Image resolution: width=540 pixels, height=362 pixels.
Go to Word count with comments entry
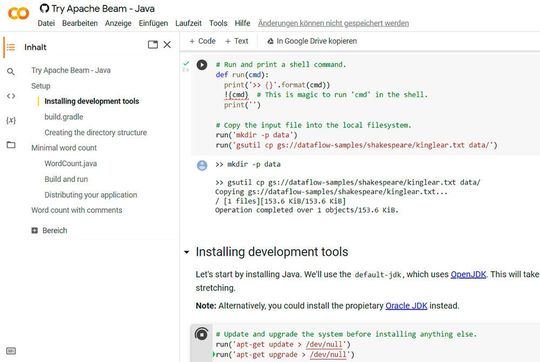click(76, 210)
